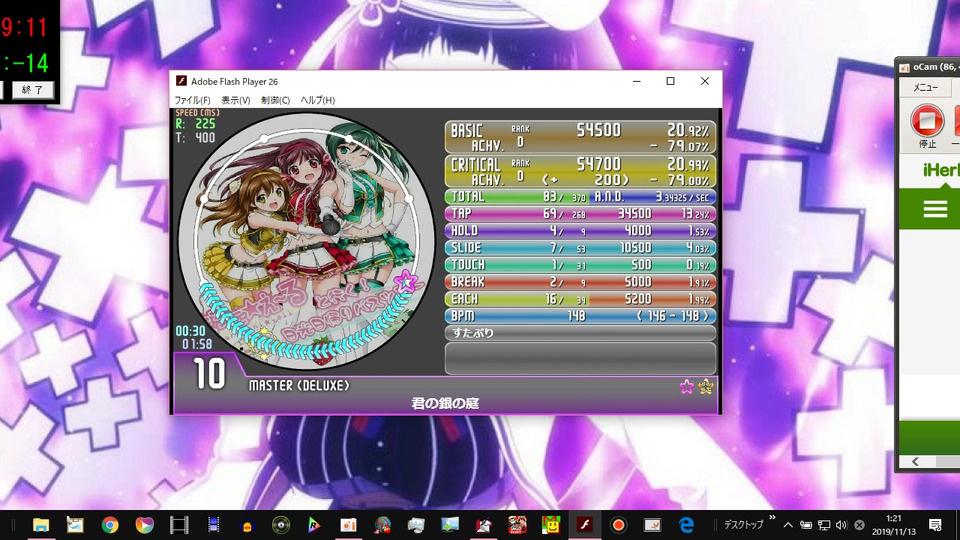Click the pink star icon beside MASTER row

pyautogui.click(x=687, y=386)
